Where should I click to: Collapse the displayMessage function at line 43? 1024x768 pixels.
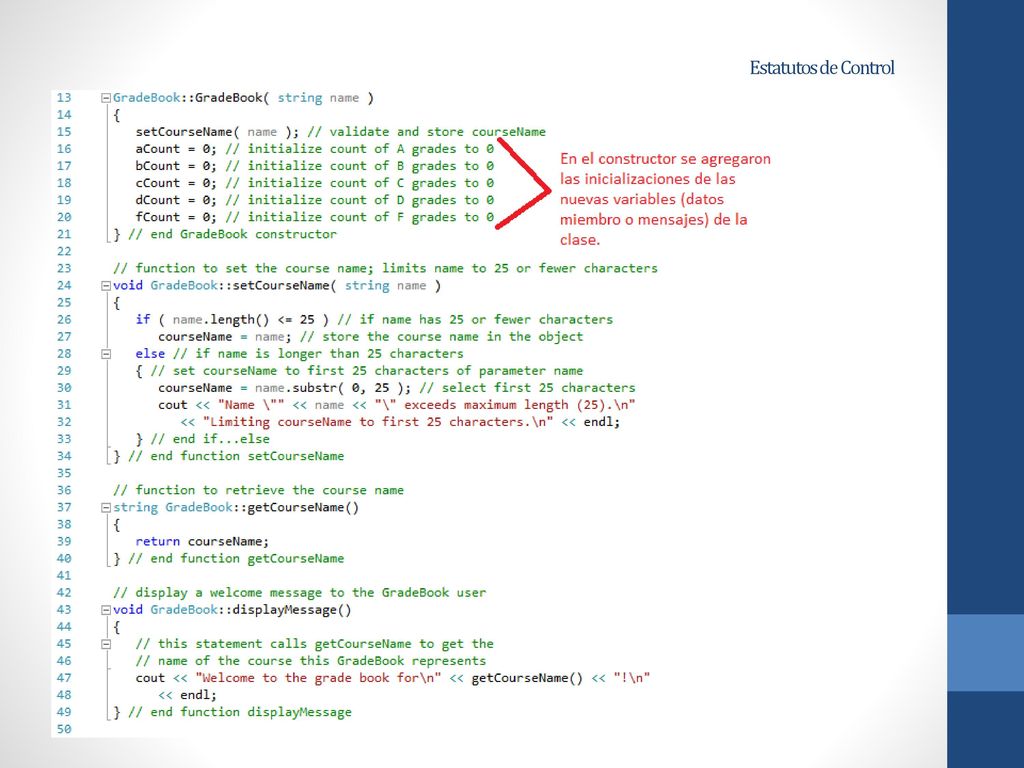click(x=105, y=610)
